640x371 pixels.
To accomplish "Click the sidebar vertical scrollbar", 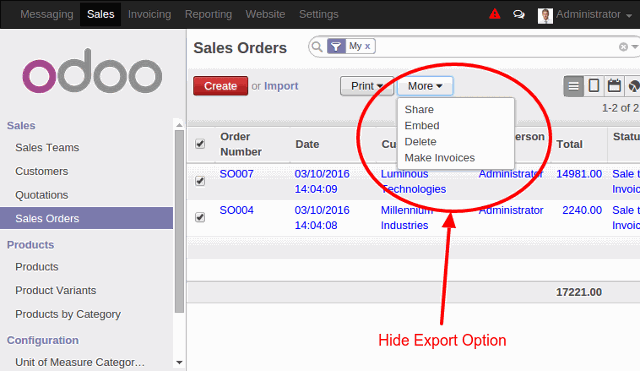I will coord(179,220).
